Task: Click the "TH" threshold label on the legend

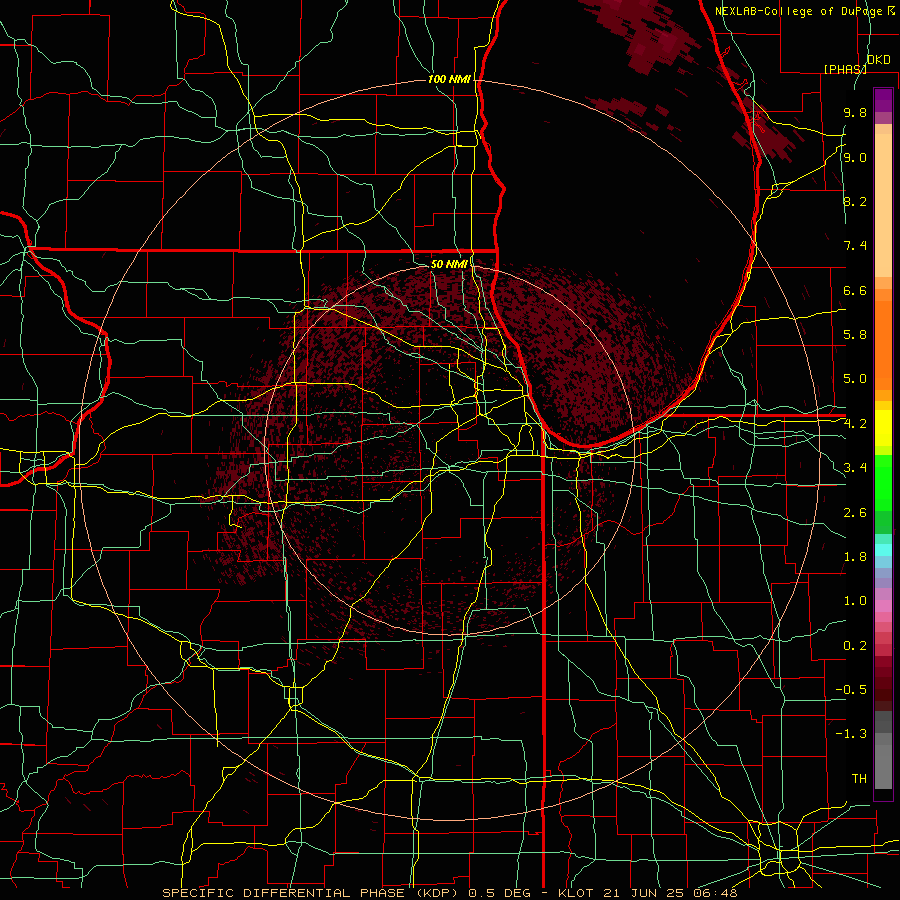Action: pyautogui.click(x=859, y=779)
